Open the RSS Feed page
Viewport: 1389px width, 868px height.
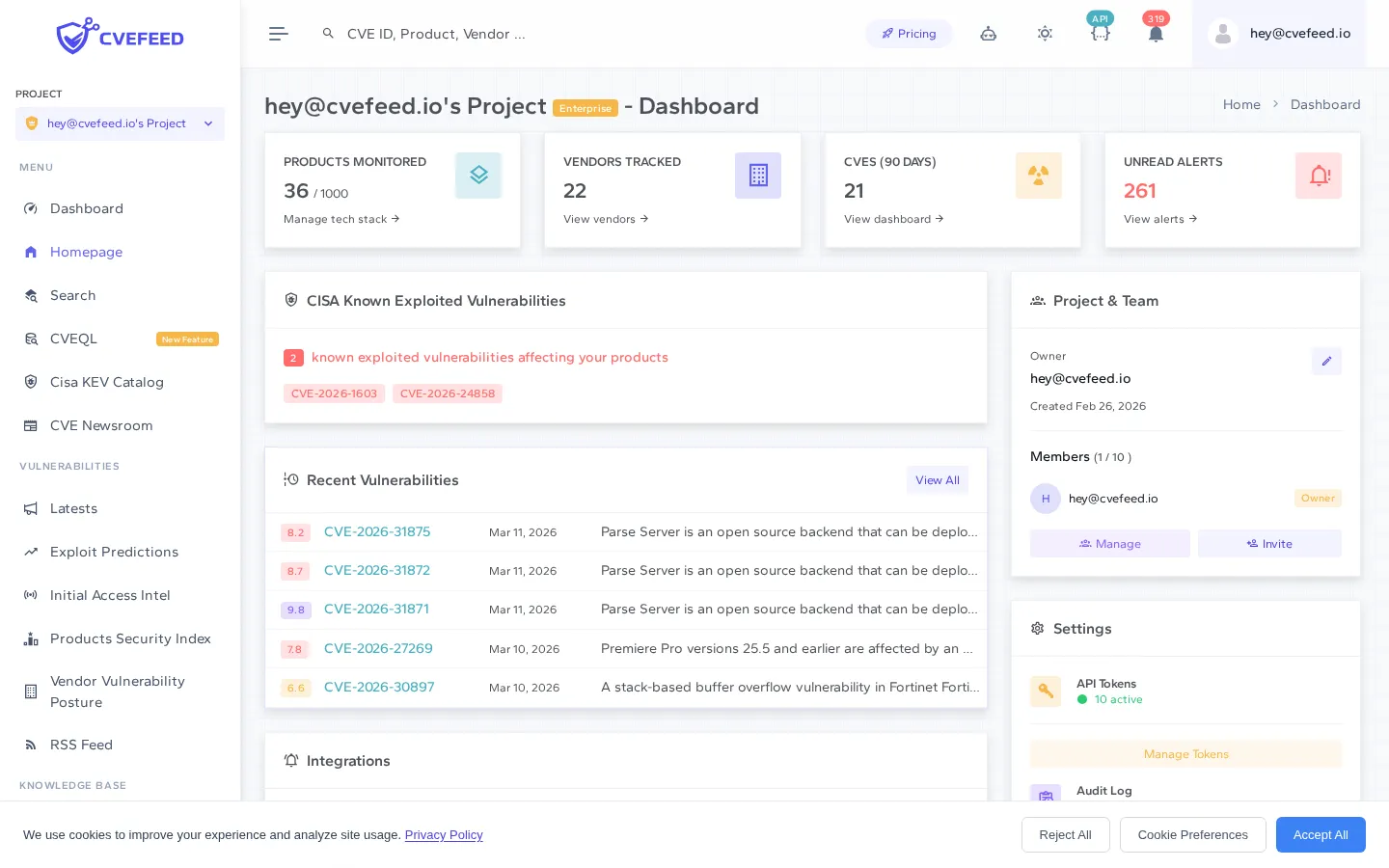click(x=81, y=745)
